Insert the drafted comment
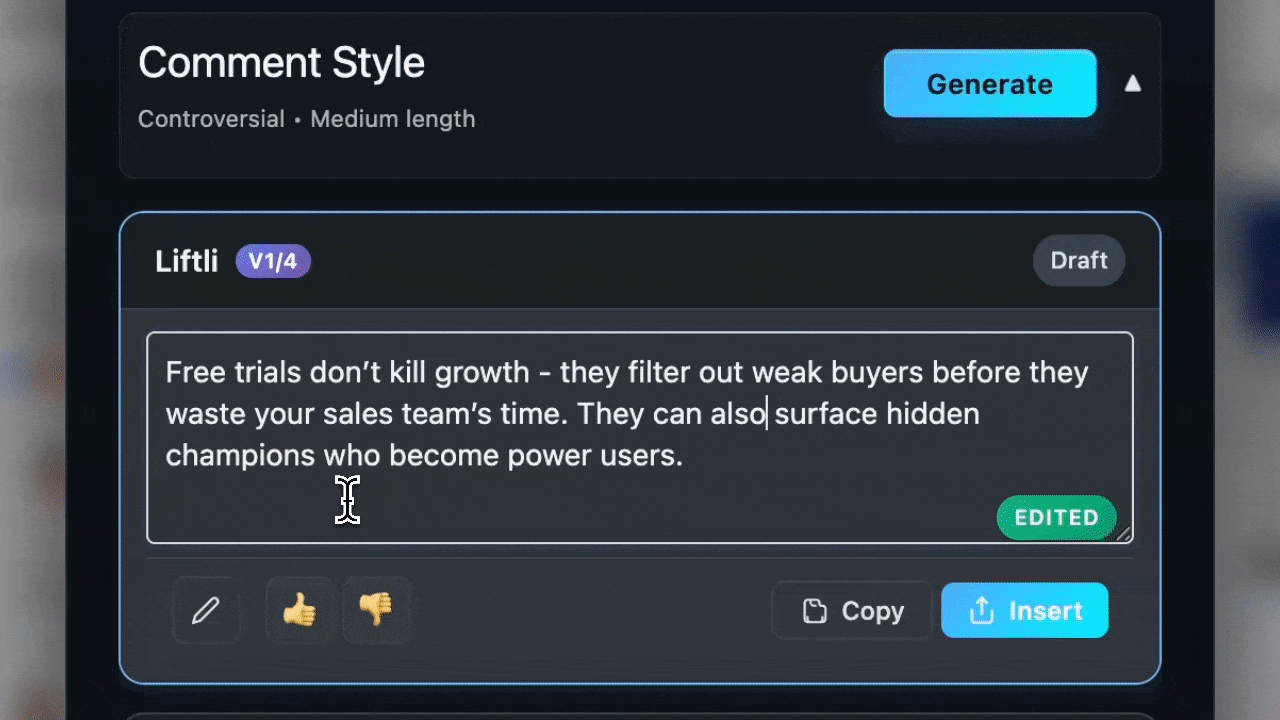 coord(1025,611)
